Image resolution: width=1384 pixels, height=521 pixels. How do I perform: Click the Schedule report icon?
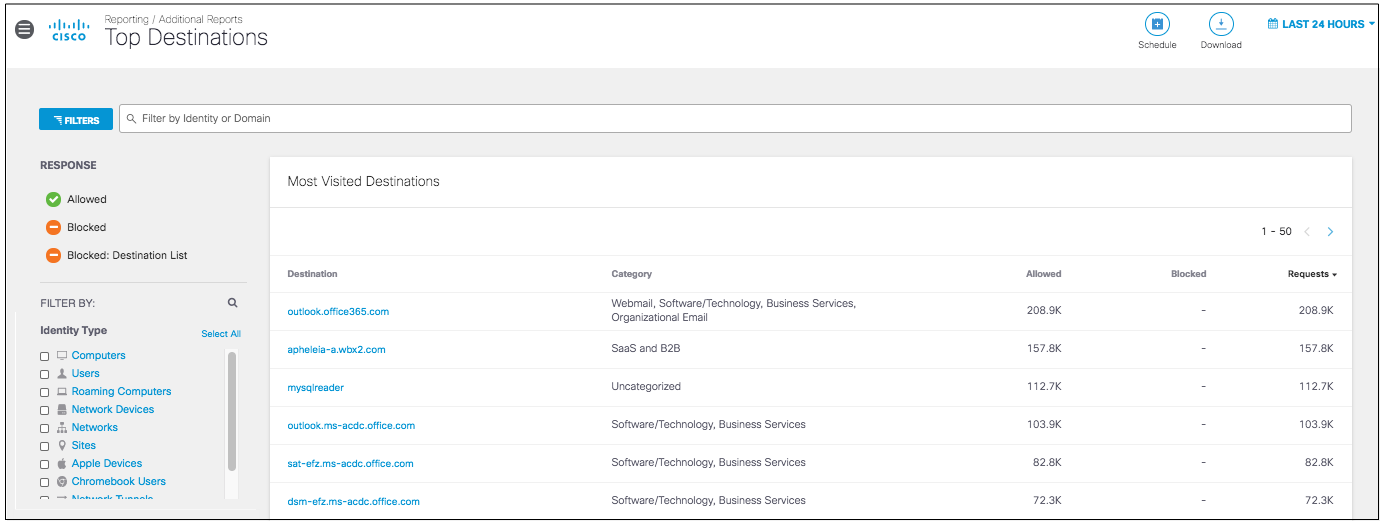pos(1157,25)
